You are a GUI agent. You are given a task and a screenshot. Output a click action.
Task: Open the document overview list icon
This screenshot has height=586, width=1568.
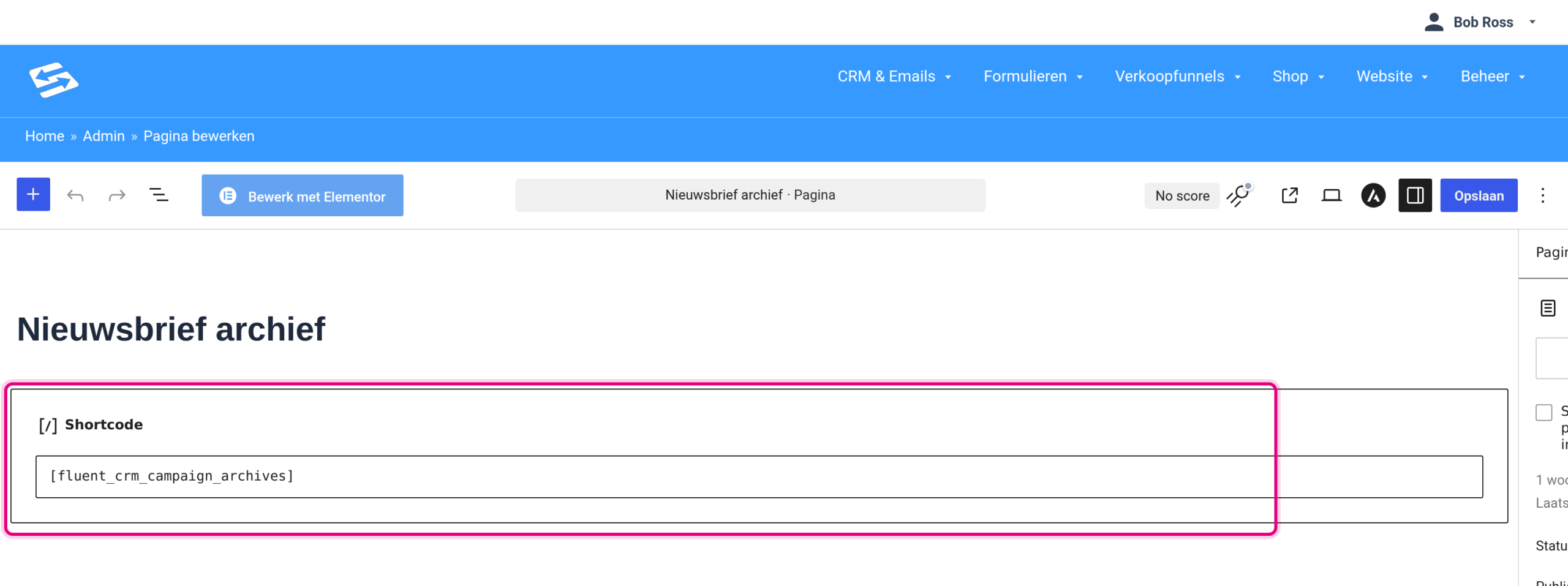tap(159, 195)
